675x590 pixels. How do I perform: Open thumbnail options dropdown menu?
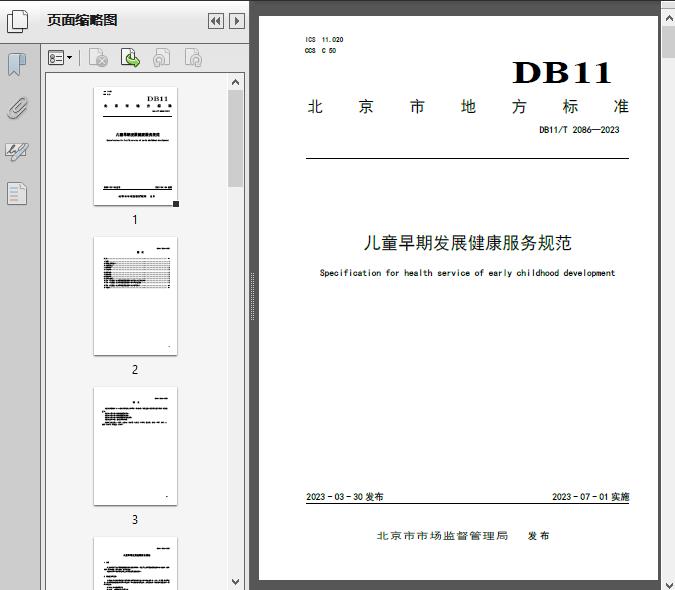(x=60, y=59)
